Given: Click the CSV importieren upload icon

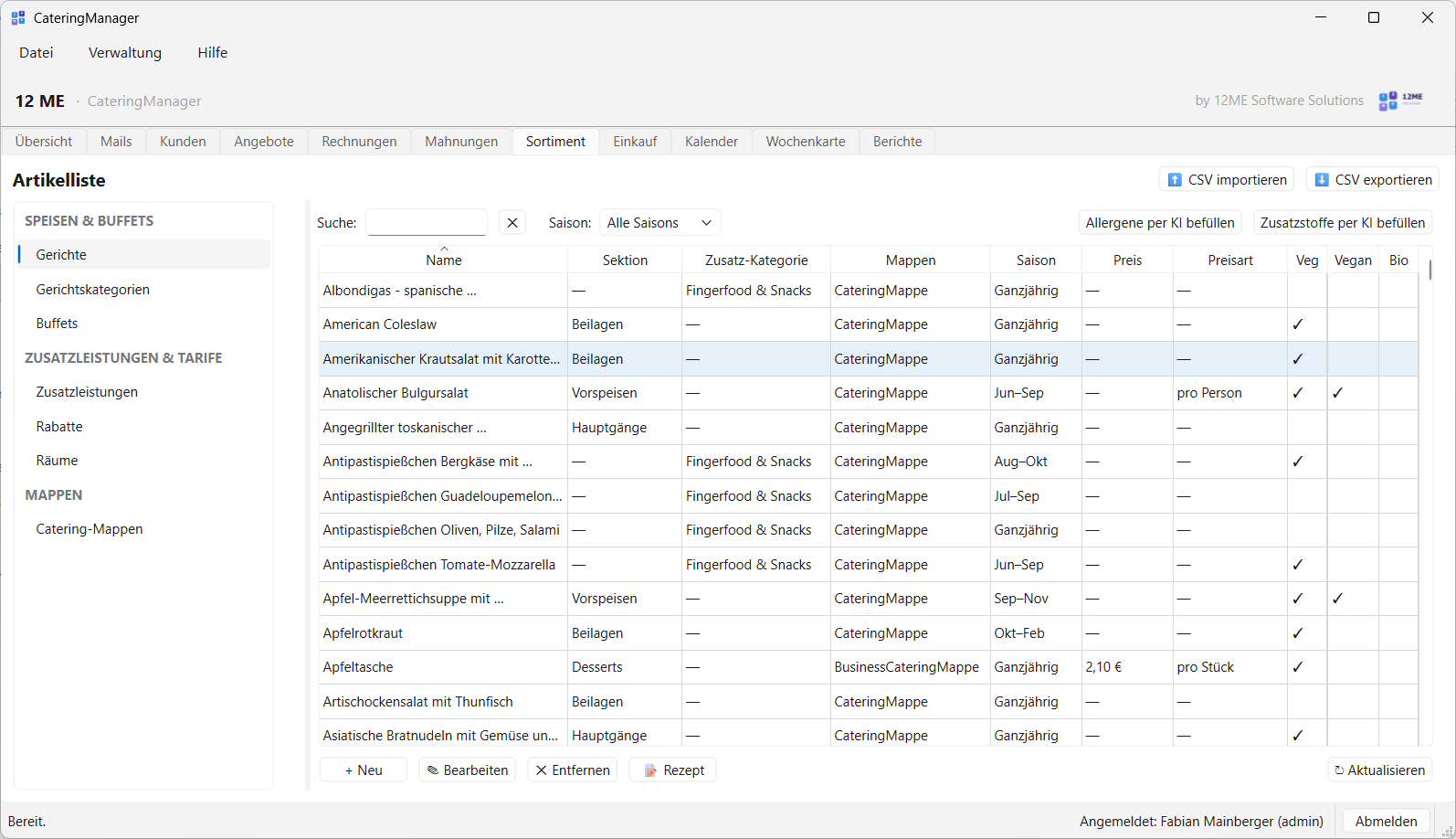Looking at the screenshot, I should [1175, 180].
